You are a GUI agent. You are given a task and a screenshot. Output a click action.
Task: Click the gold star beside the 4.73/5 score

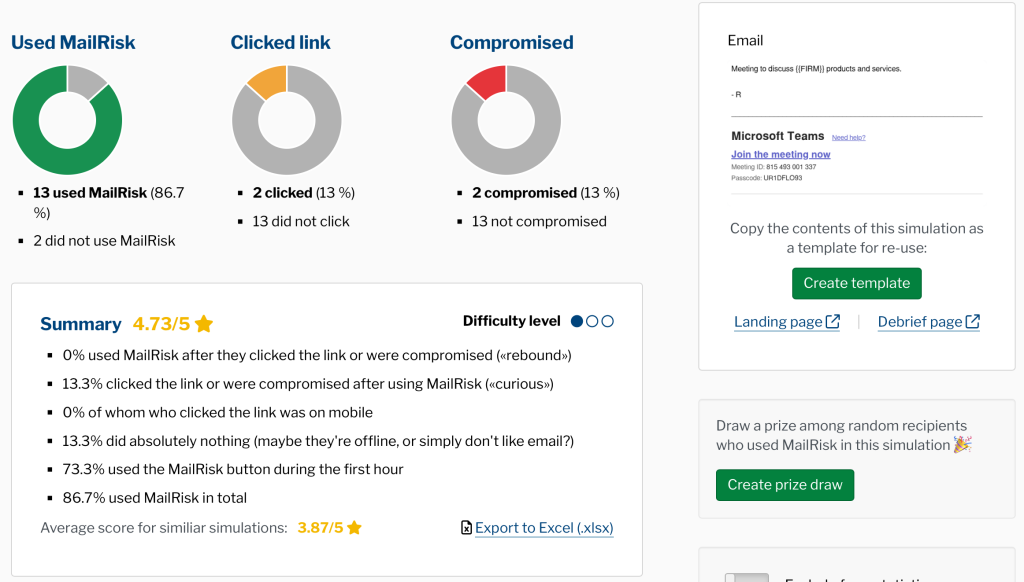tap(204, 324)
